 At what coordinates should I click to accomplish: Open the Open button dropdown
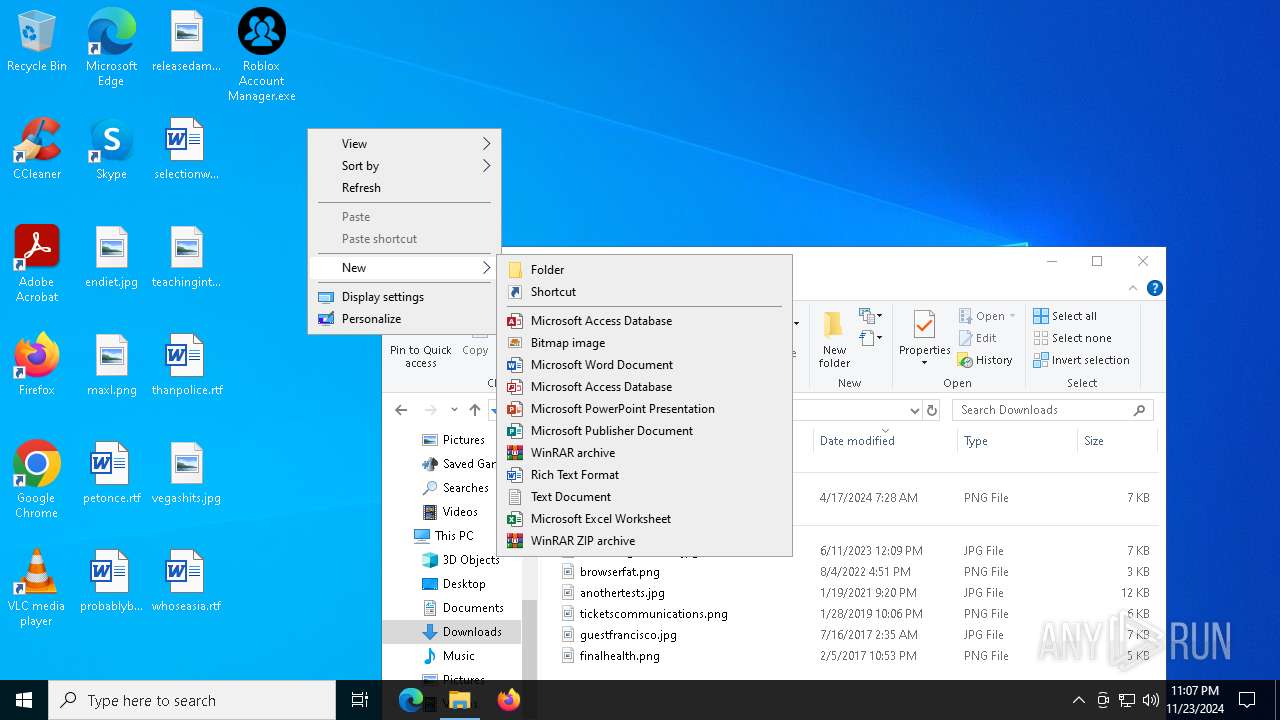coord(1012,316)
